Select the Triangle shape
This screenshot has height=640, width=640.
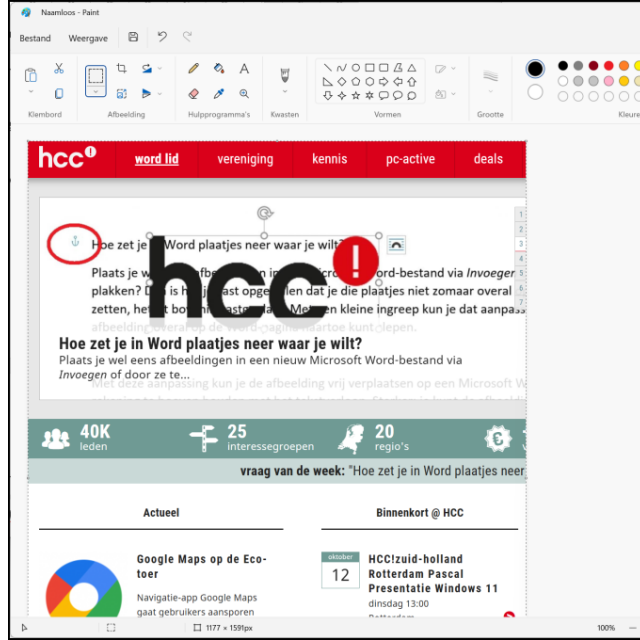[412, 68]
